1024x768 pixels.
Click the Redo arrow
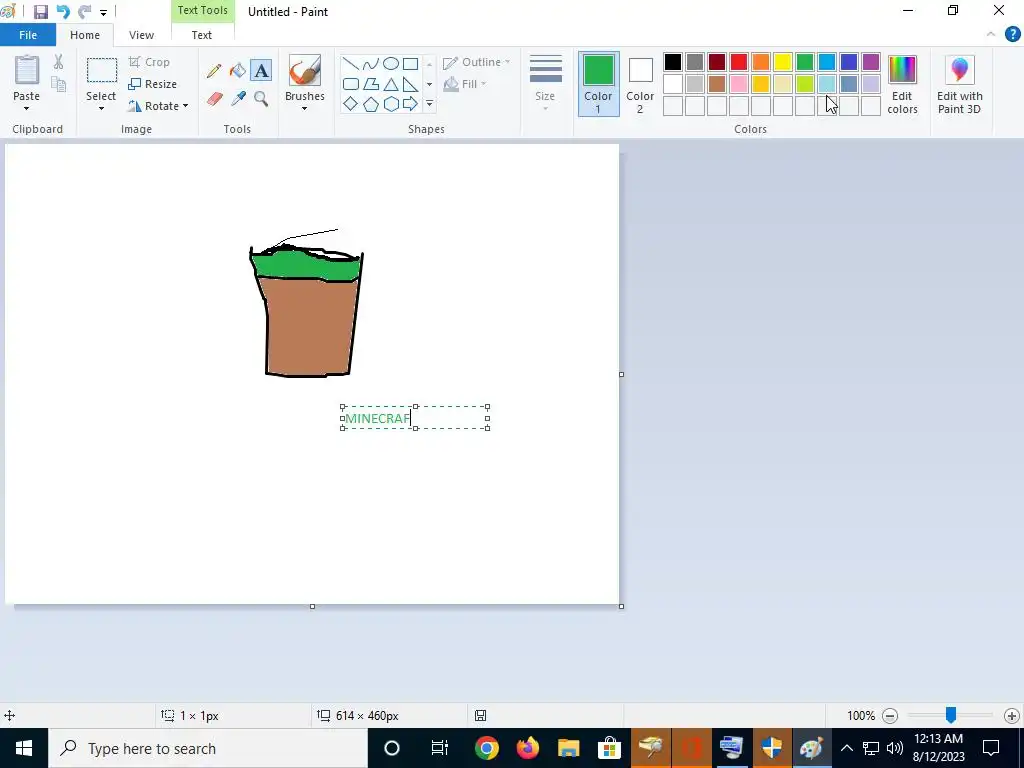click(84, 12)
